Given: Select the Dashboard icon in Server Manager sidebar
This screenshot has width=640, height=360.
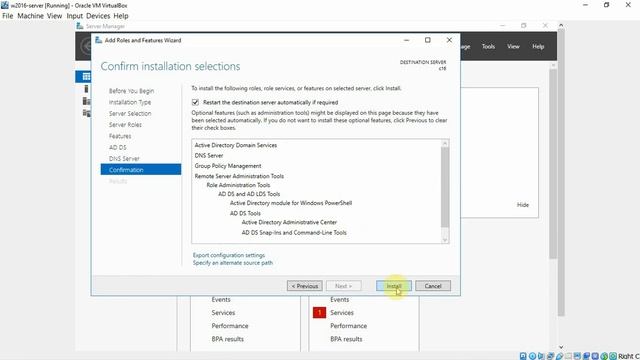Looking at the screenshot, I should click(86, 76).
